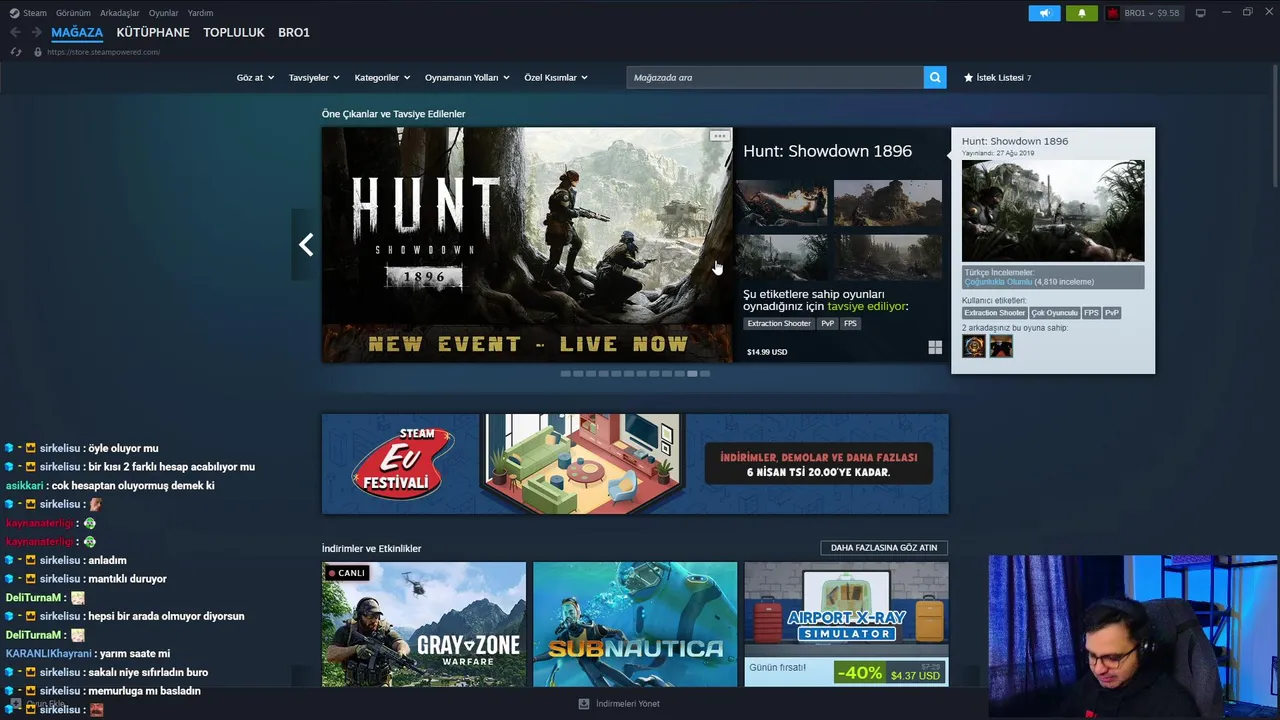Click the large Hunt image in hover panel
The image size is (1280, 720).
pyautogui.click(x=1053, y=211)
